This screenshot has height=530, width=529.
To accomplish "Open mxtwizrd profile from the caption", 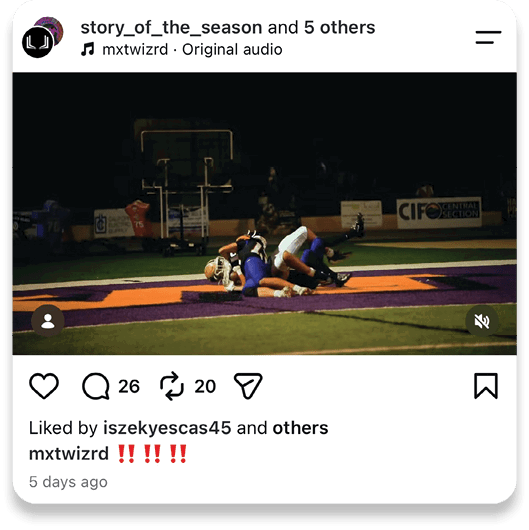I will [x=69, y=453].
